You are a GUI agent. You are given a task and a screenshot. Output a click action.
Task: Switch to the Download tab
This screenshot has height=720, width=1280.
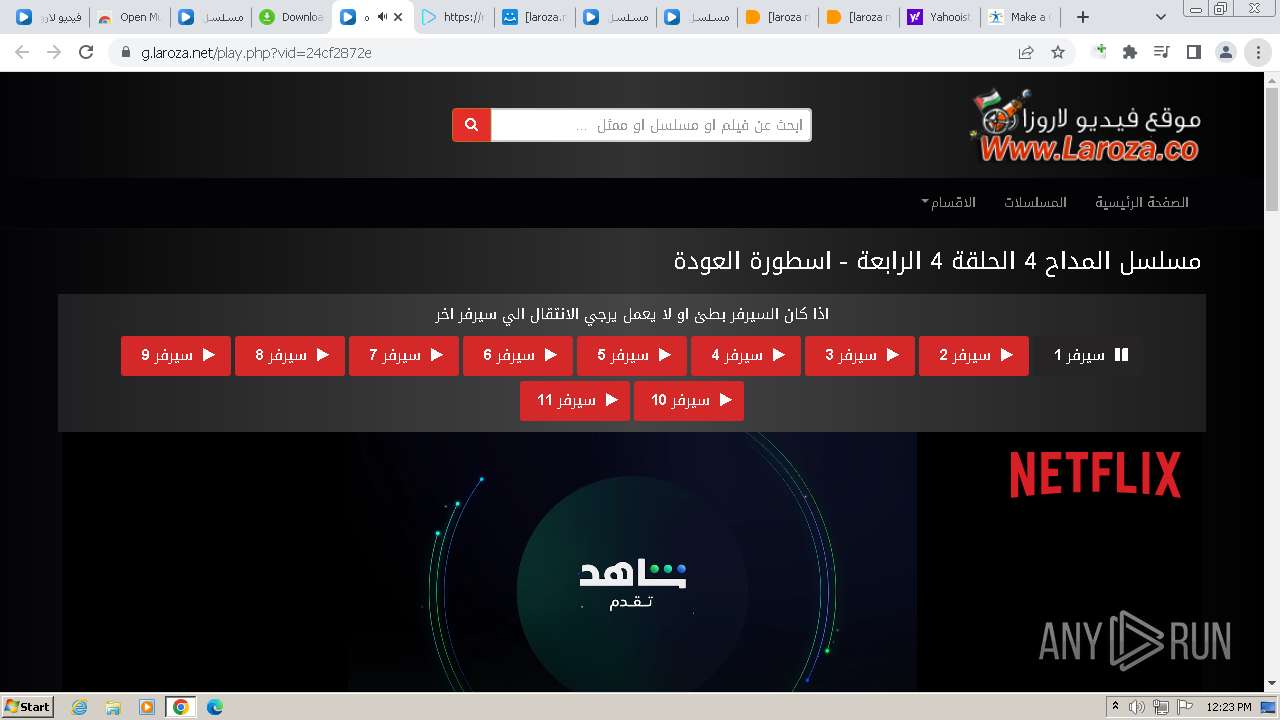pos(291,17)
